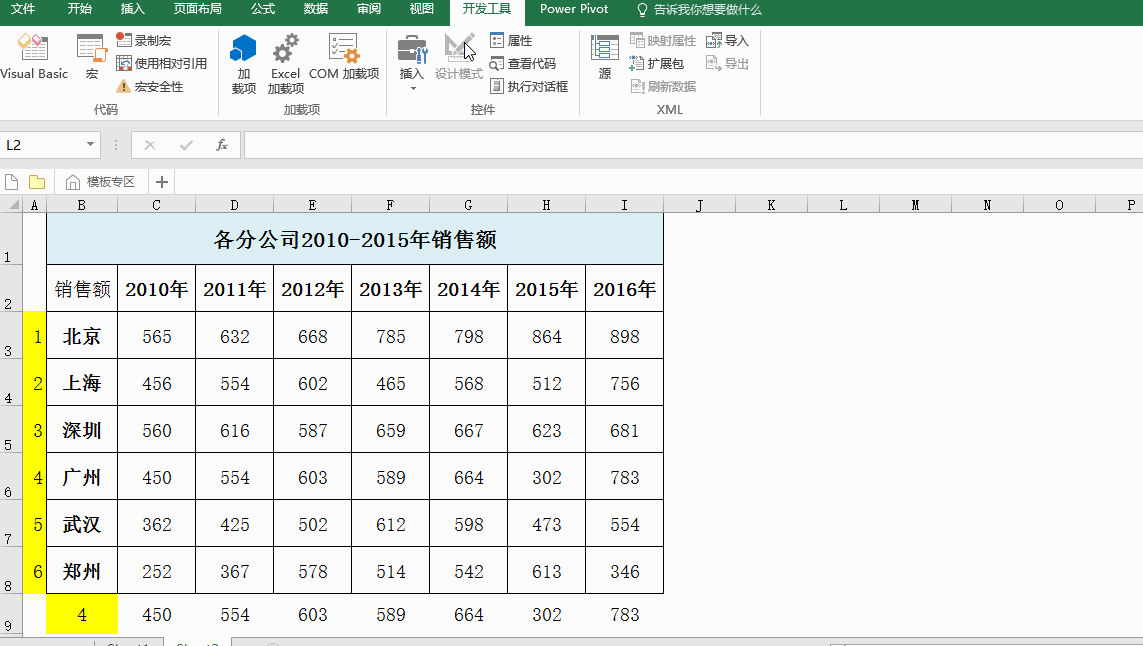Image resolution: width=1143 pixels, height=646 pixels.
Task: Select yellow highlighted cell B9
Action: pyautogui.click(x=82, y=615)
